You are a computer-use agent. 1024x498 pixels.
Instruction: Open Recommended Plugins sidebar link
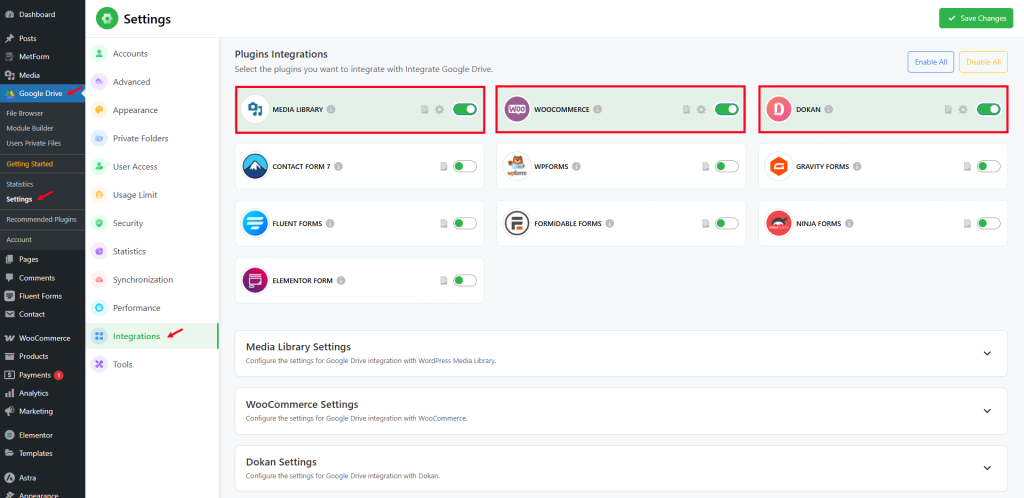(x=42, y=219)
